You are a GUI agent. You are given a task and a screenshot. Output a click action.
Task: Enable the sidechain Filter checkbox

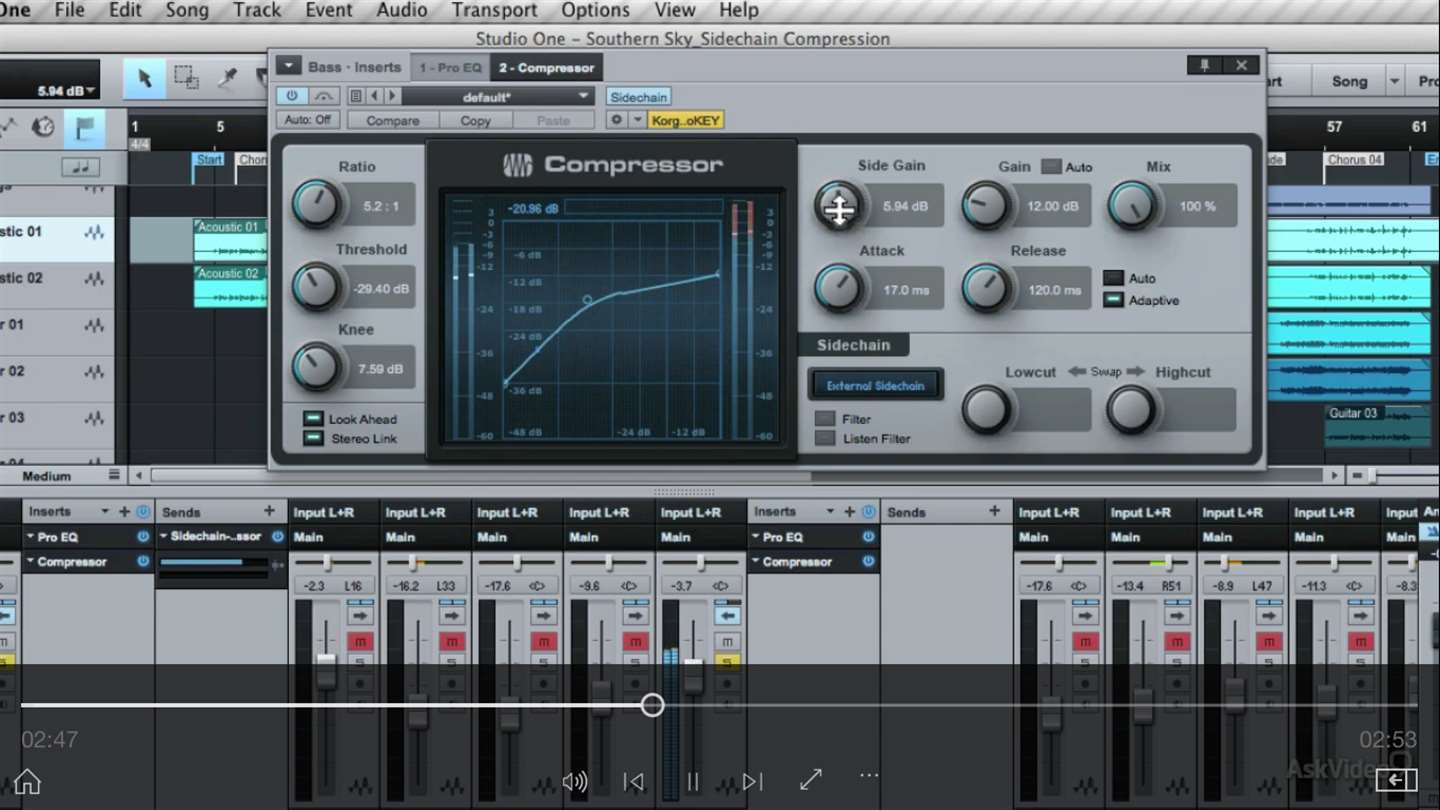coord(825,419)
